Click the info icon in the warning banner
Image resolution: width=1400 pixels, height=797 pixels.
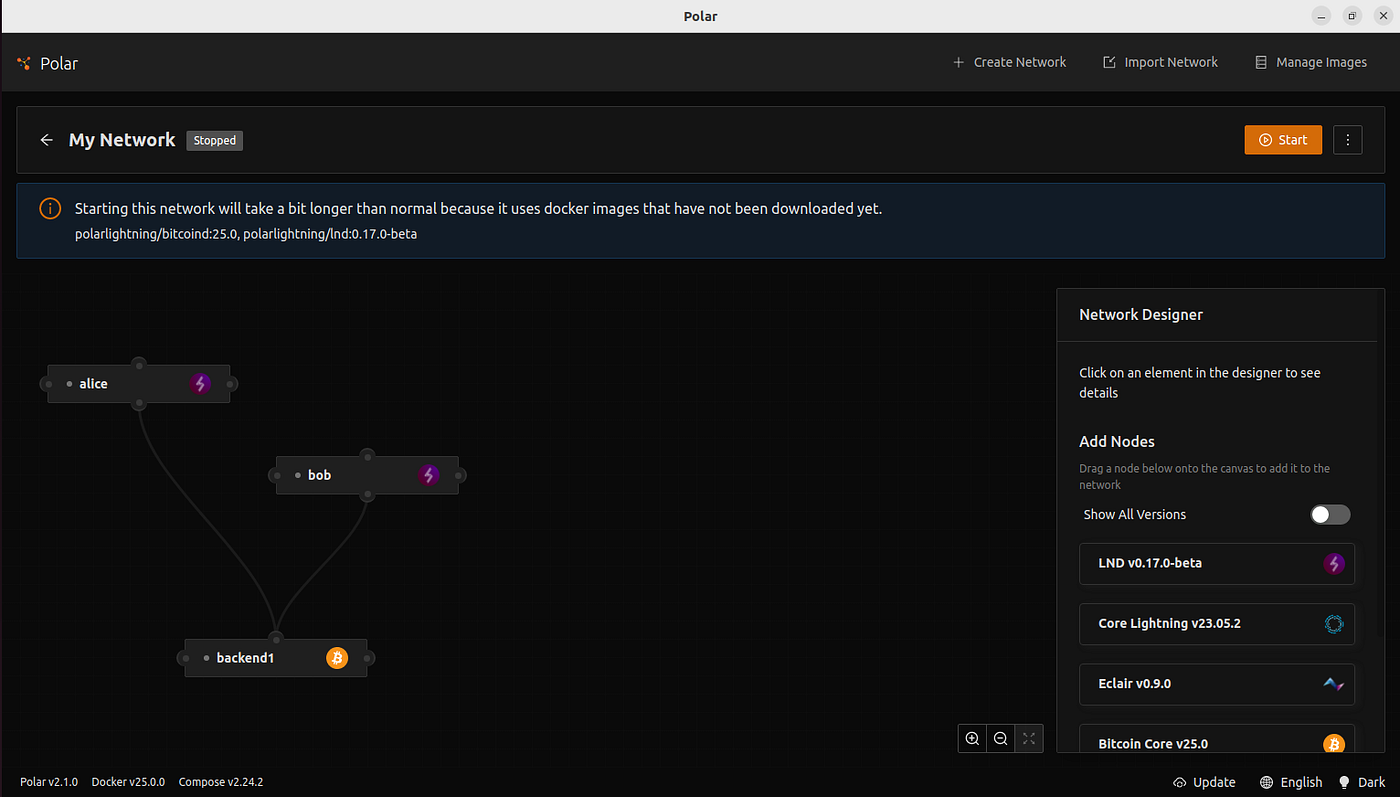(x=49, y=209)
